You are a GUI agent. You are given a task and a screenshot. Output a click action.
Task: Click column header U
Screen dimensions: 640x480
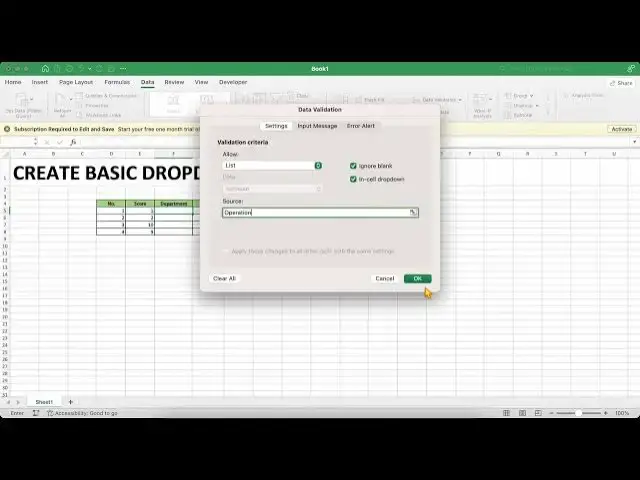point(614,154)
